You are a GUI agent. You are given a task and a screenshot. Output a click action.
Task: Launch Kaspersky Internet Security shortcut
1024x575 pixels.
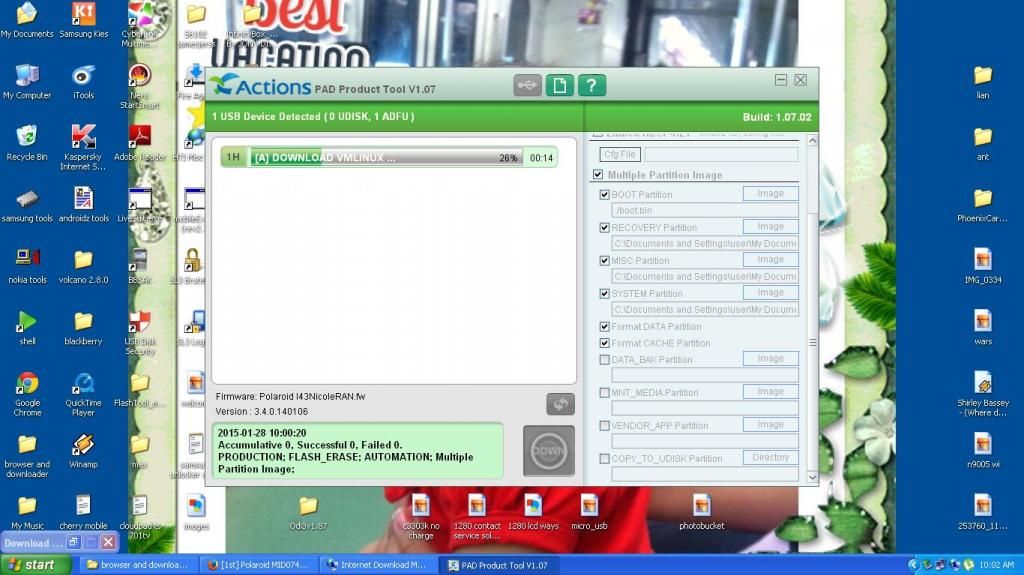(83, 148)
